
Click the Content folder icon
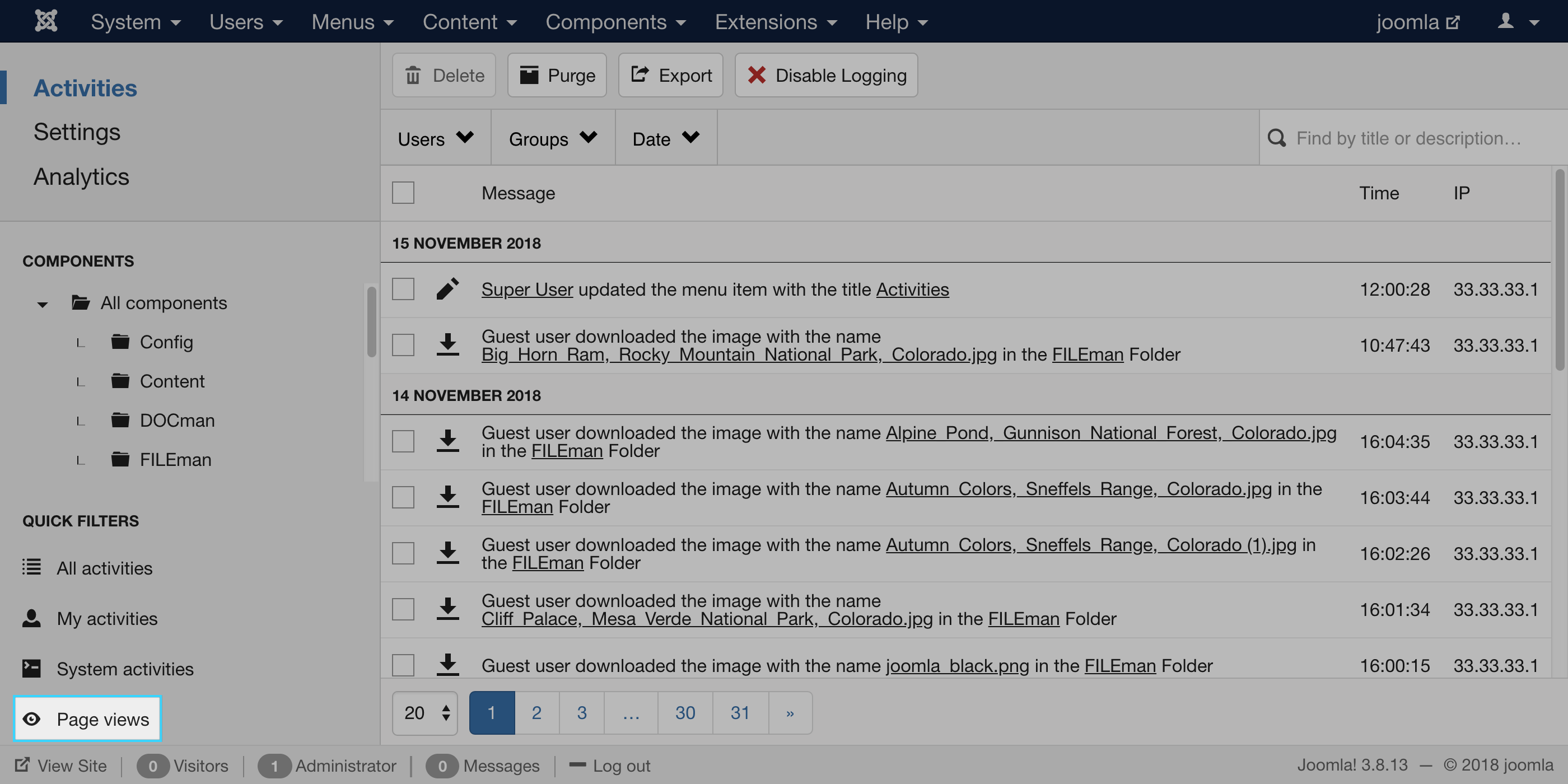click(x=120, y=380)
